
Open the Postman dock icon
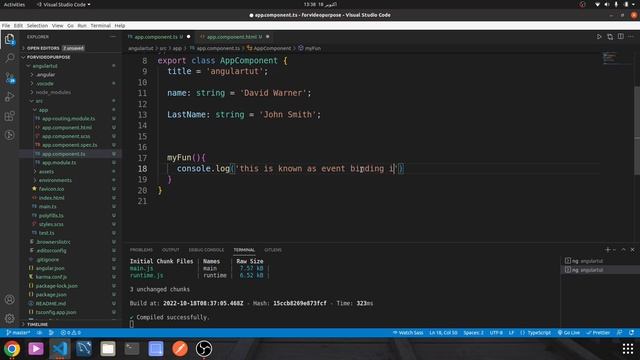[180, 349]
